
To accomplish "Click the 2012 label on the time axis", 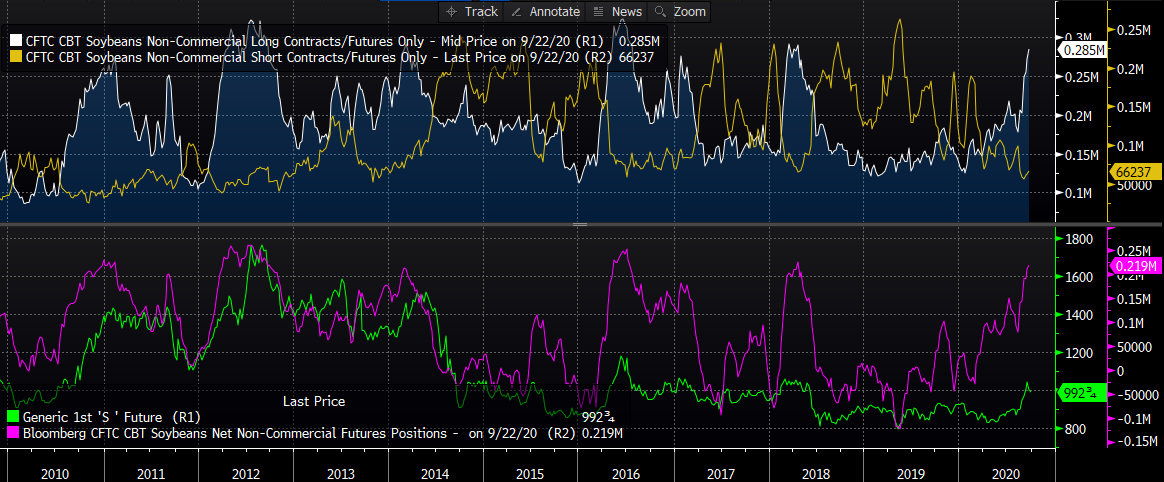I will coord(246,467).
